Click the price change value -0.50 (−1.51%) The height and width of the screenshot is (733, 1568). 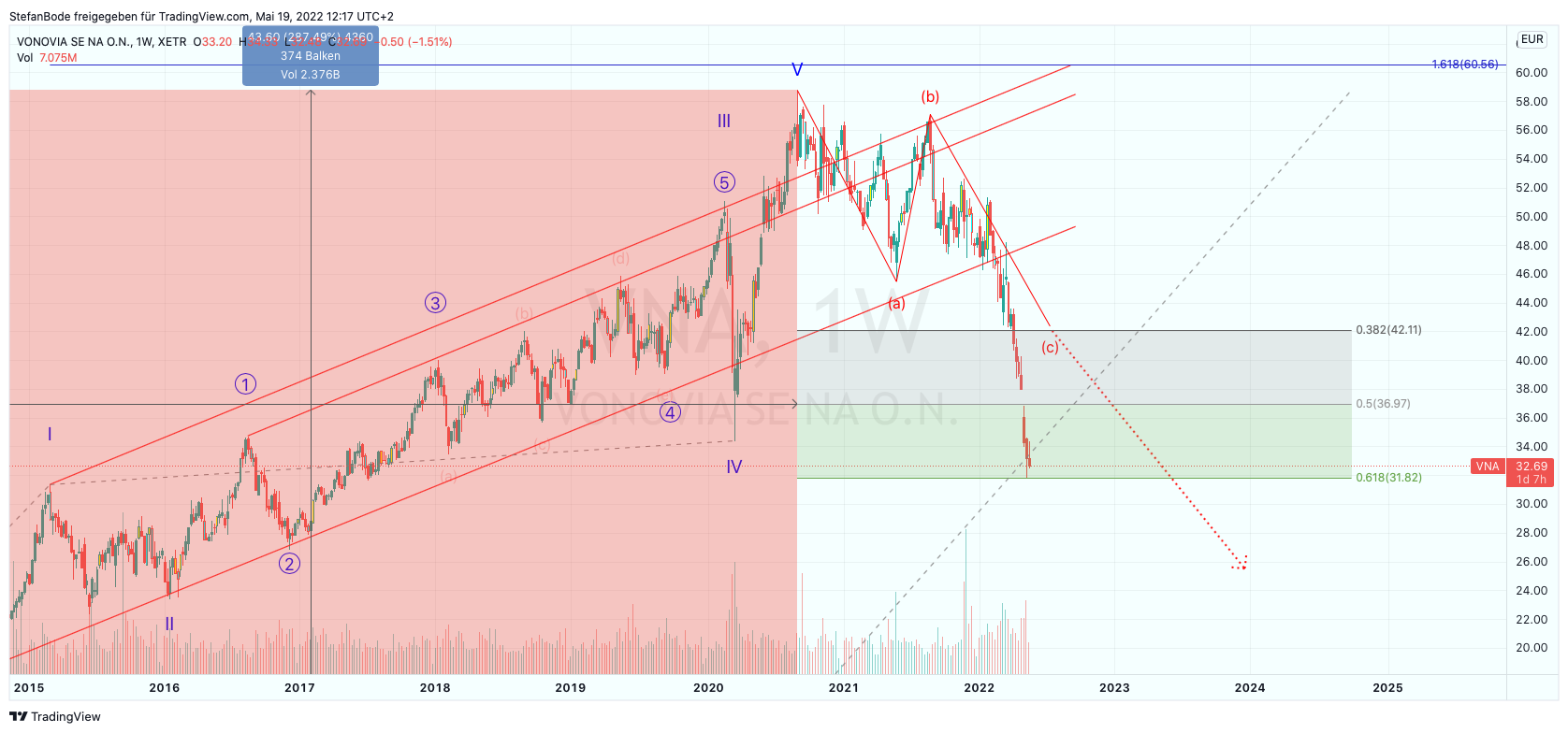tap(416, 42)
